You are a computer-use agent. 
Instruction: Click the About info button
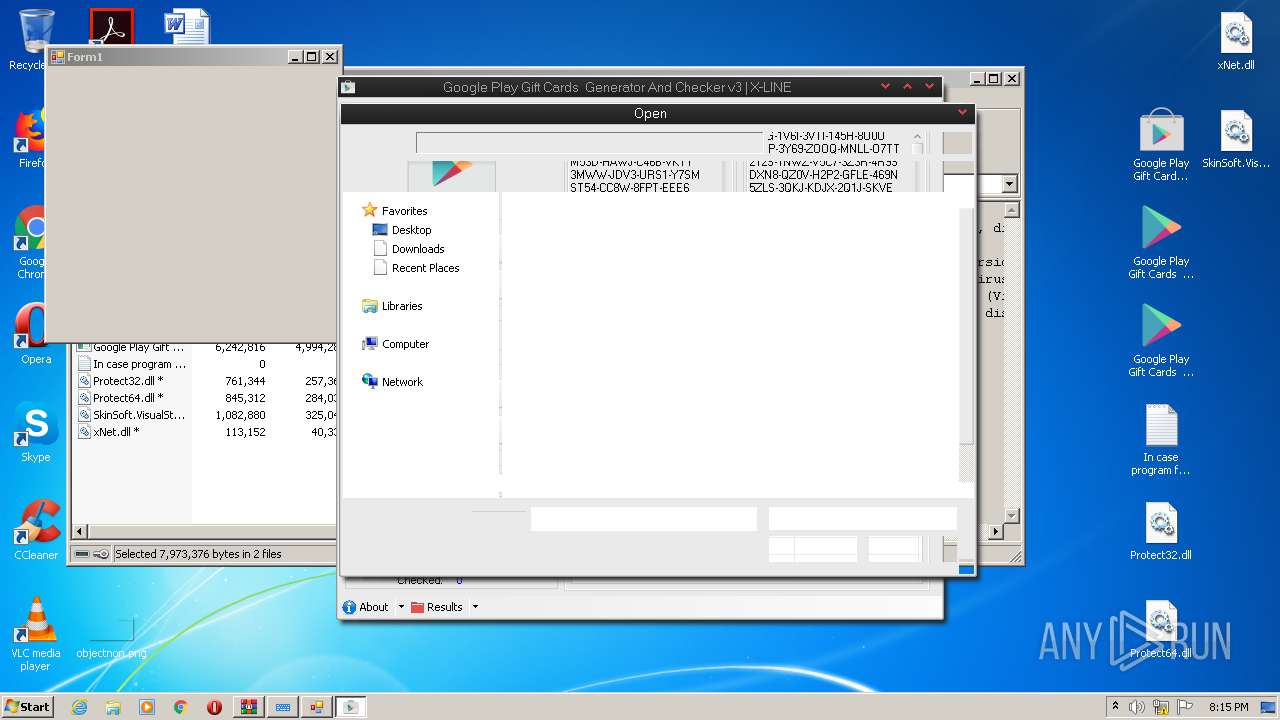(x=366, y=607)
